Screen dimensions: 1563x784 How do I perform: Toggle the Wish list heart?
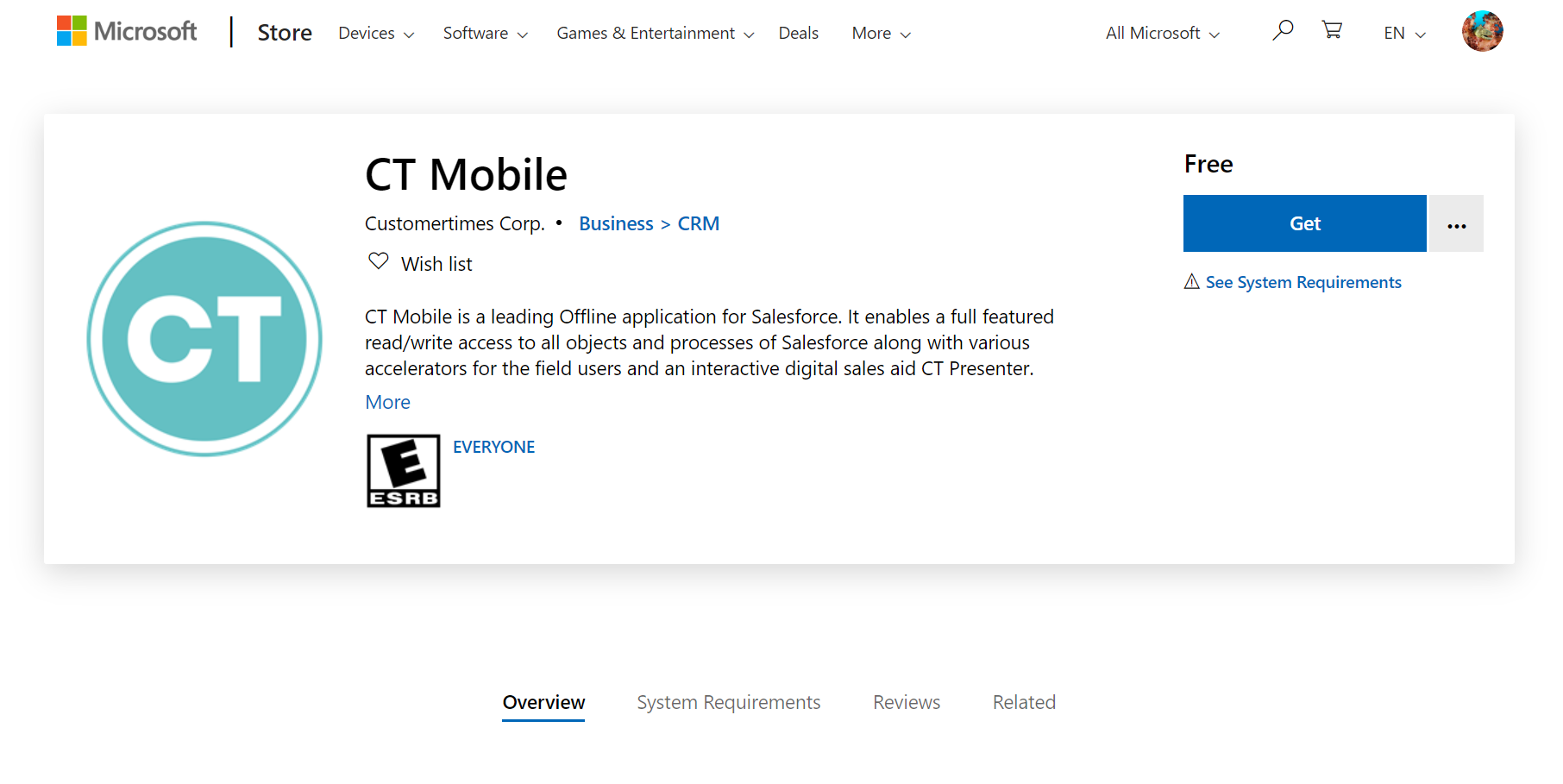coord(379,261)
